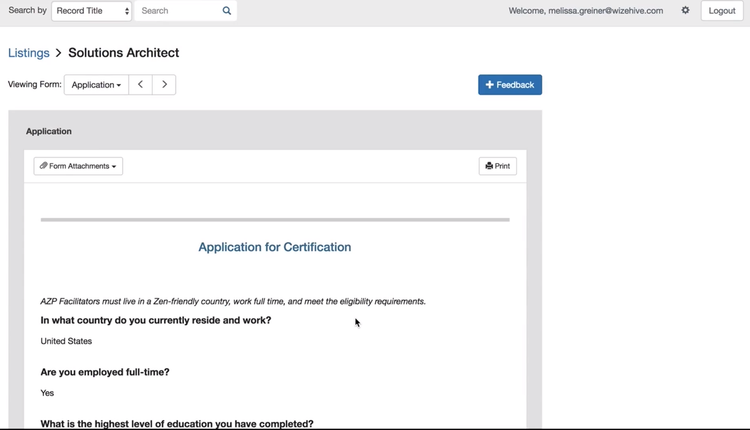Go to previous form with left arrow
The width and height of the screenshot is (750, 430).
coord(140,85)
